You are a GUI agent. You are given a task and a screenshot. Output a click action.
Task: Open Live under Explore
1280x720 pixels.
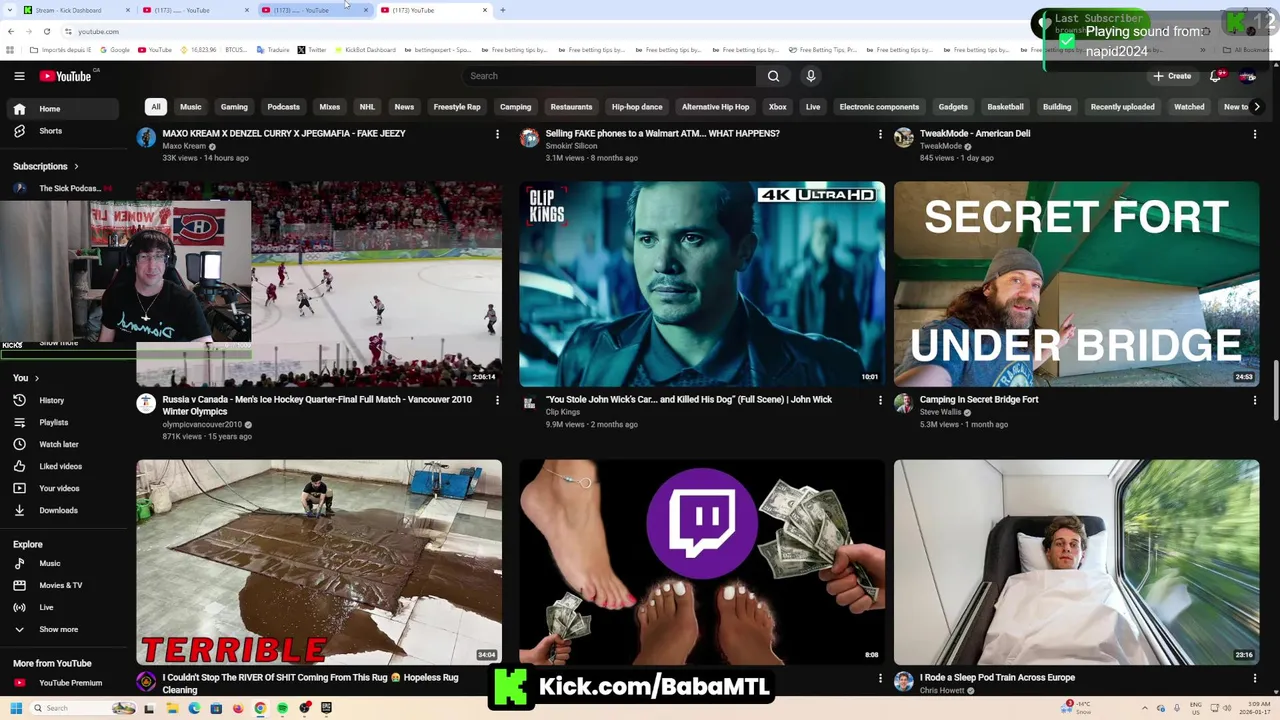coord(64,607)
